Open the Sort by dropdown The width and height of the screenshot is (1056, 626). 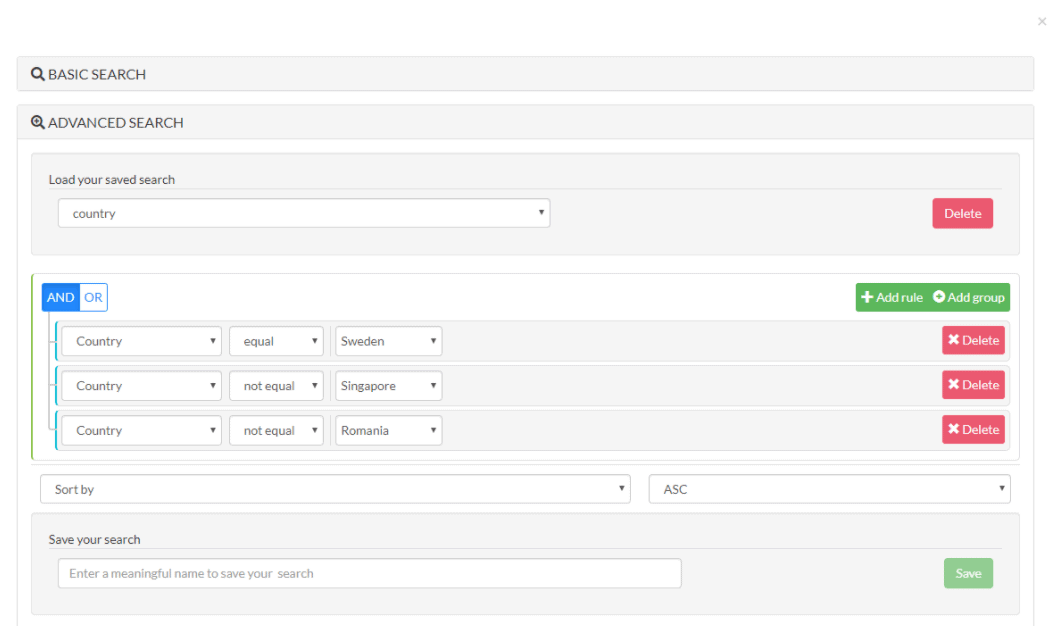tap(335, 489)
